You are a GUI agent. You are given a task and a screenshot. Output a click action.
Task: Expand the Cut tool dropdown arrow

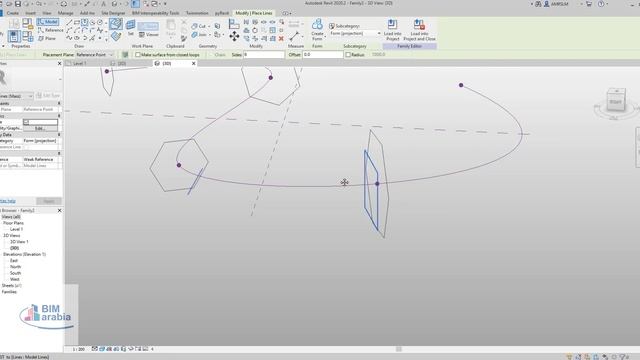pos(209,27)
